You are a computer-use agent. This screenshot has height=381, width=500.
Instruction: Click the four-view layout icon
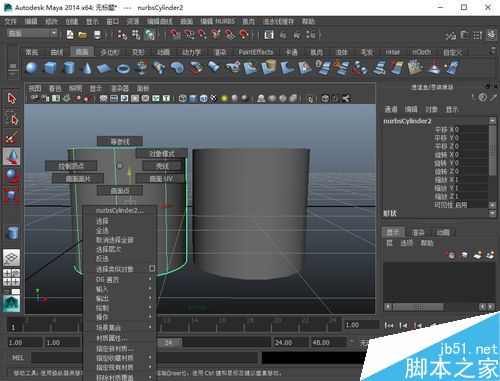(x=12, y=277)
